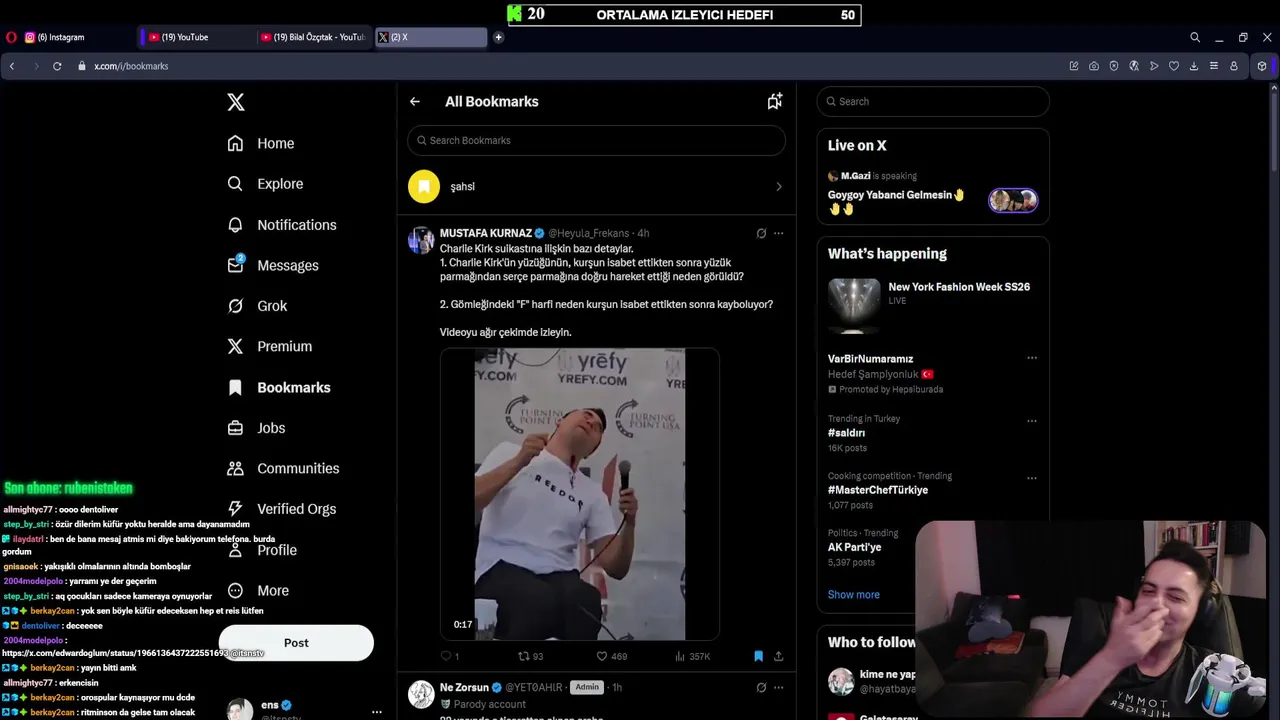
Task: Open browser easy setup sliders icon
Action: (x=1214, y=66)
